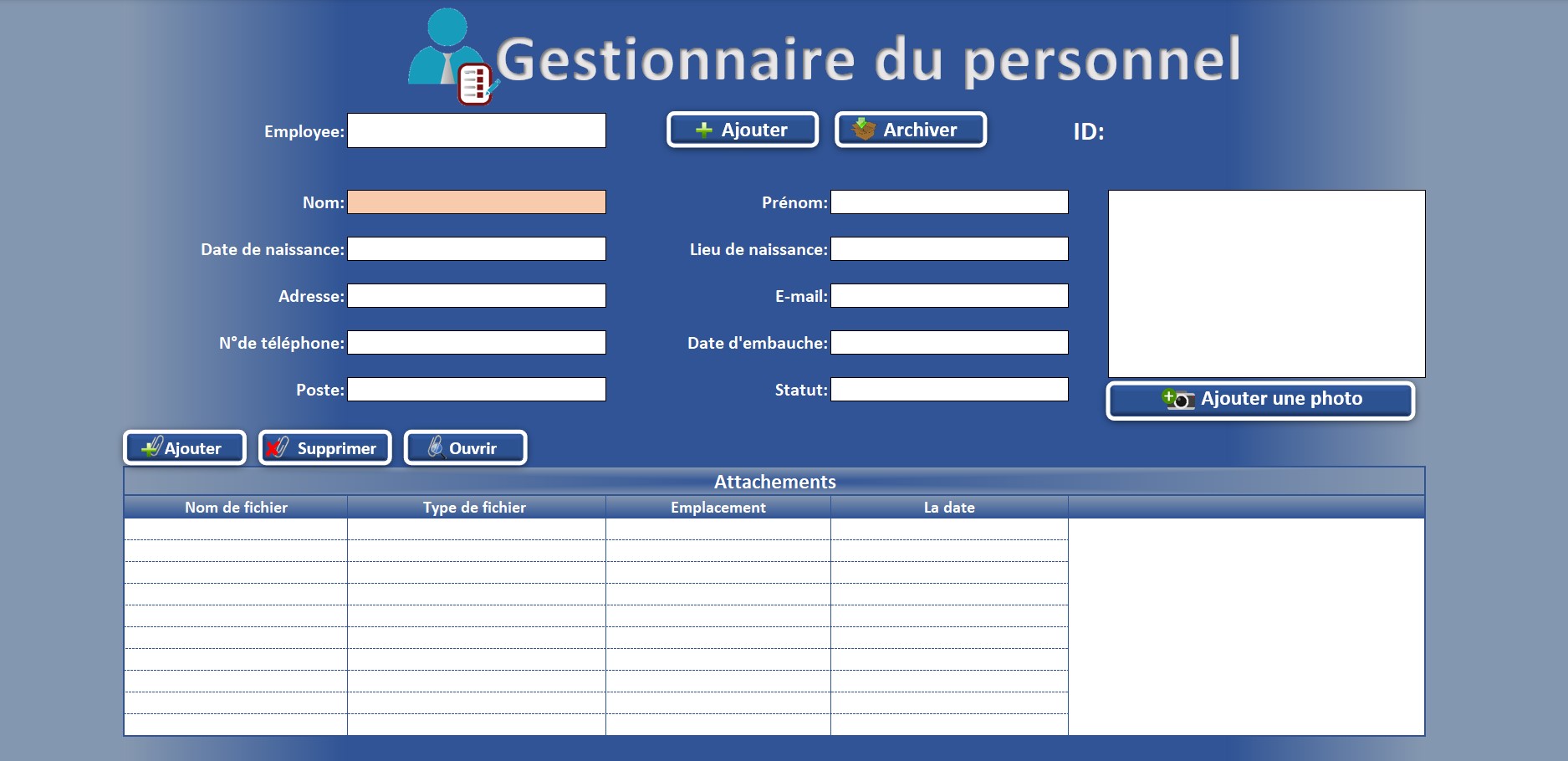Add an attachment with lower Ajouter button

[x=185, y=447]
